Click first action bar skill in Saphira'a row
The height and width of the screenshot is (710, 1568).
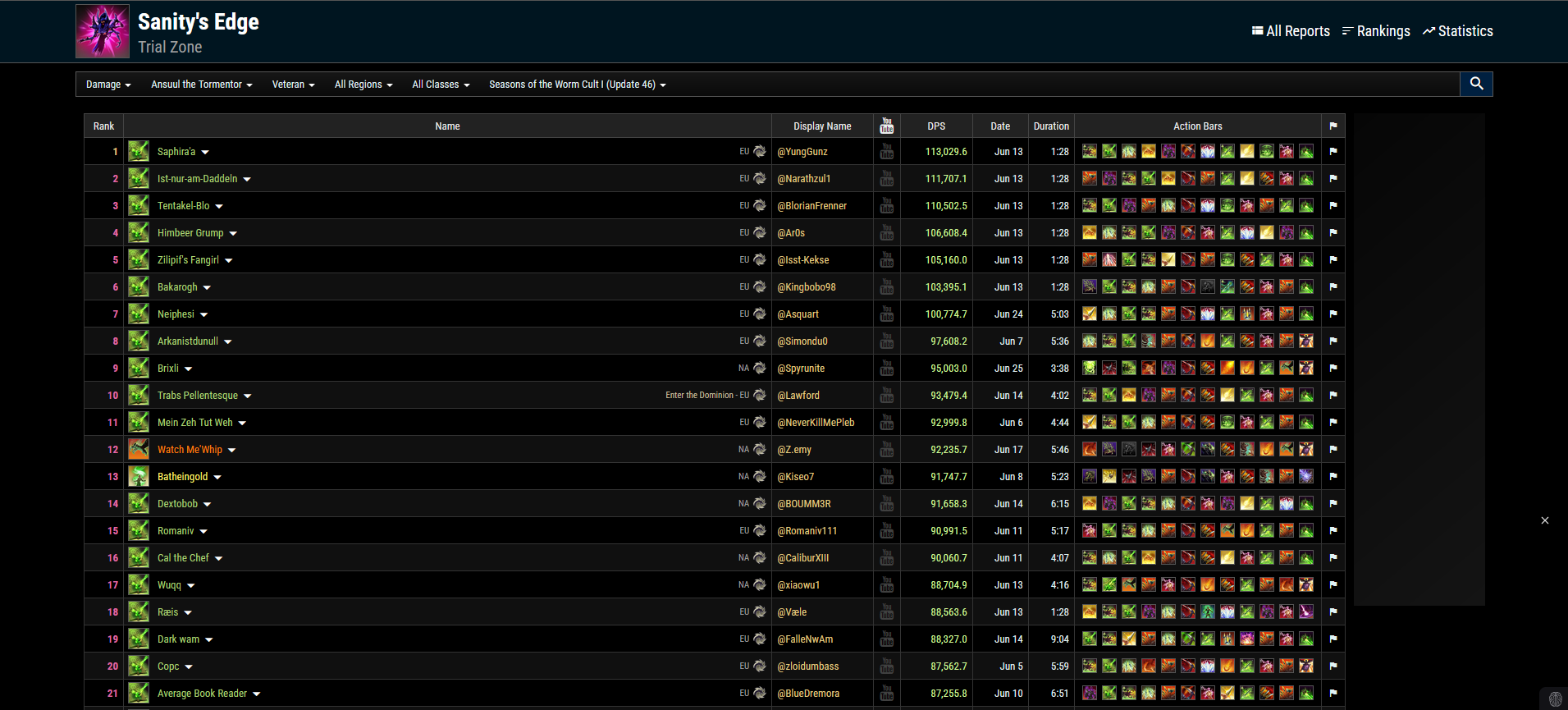coord(1090,151)
